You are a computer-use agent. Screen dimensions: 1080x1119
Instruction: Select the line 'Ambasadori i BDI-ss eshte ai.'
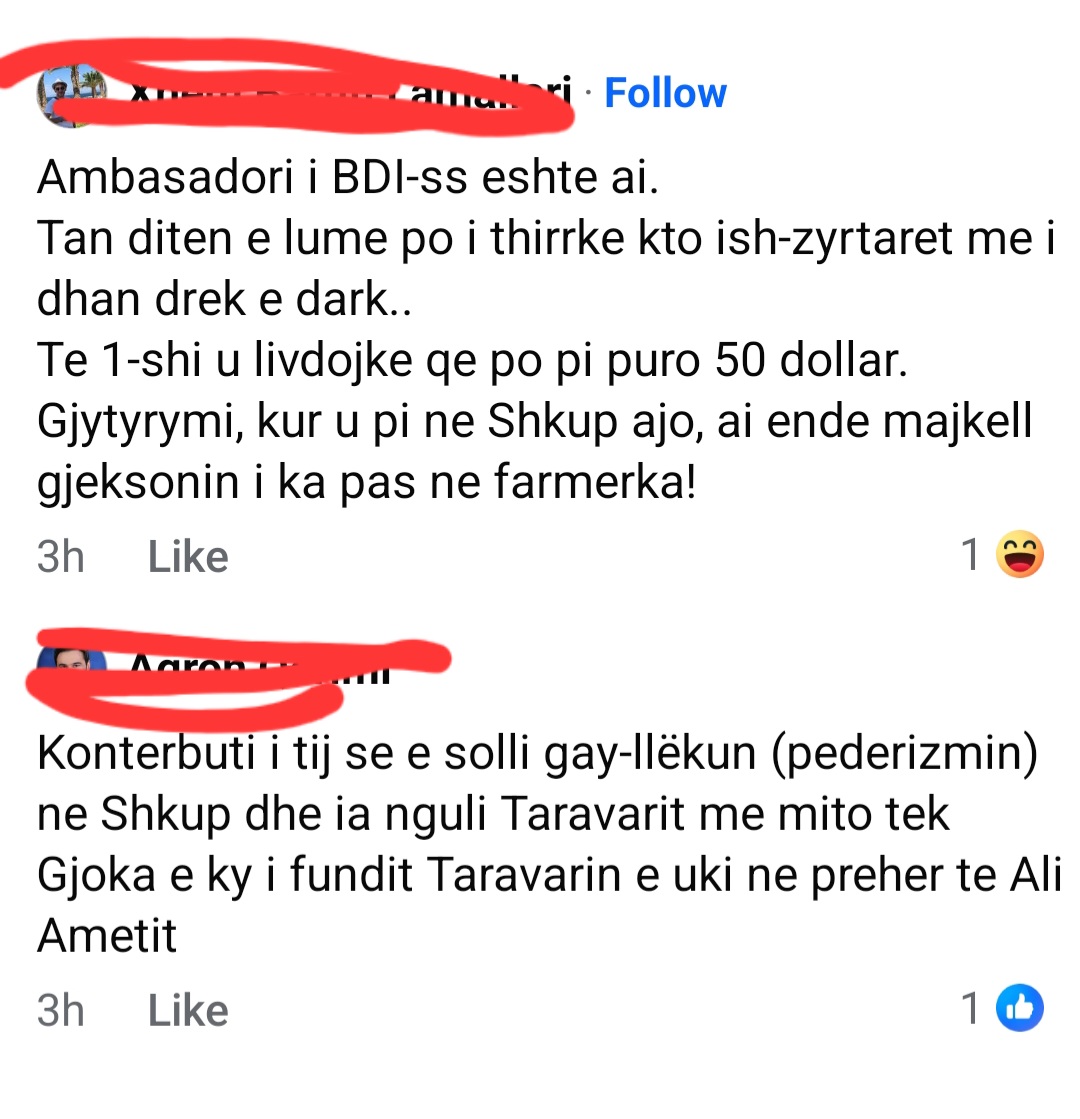[348, 177]
